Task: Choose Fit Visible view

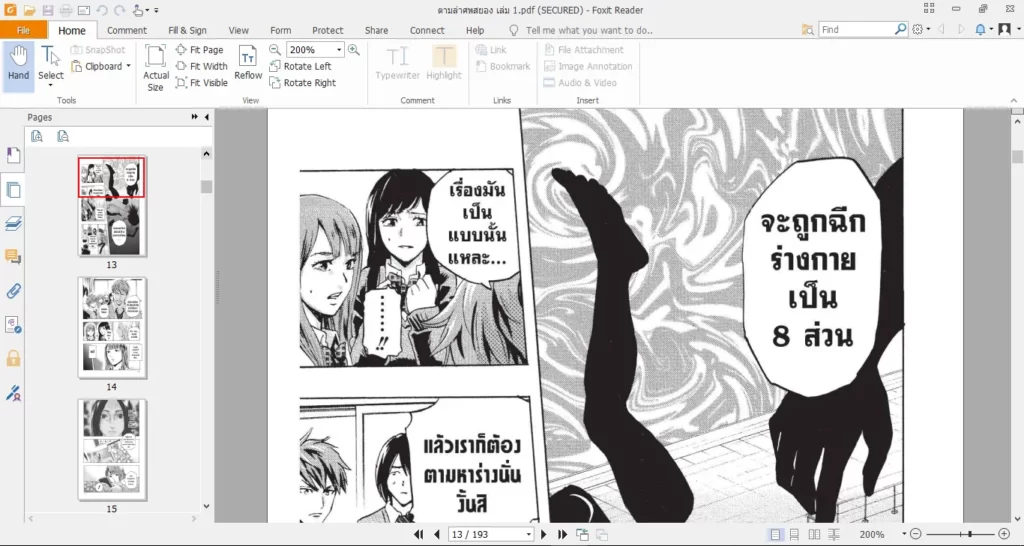Action: click(x=202, y=83)
